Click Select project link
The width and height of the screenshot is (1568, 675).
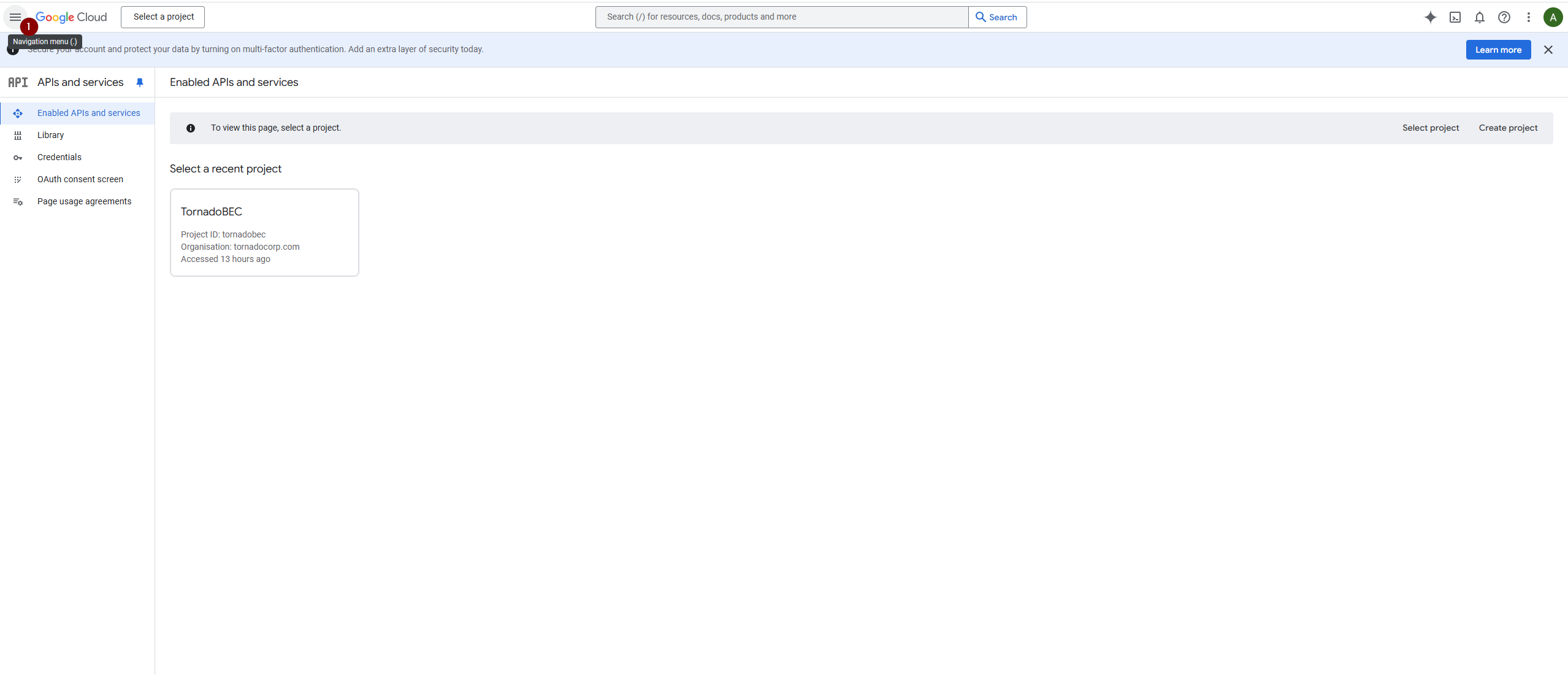1430,128
